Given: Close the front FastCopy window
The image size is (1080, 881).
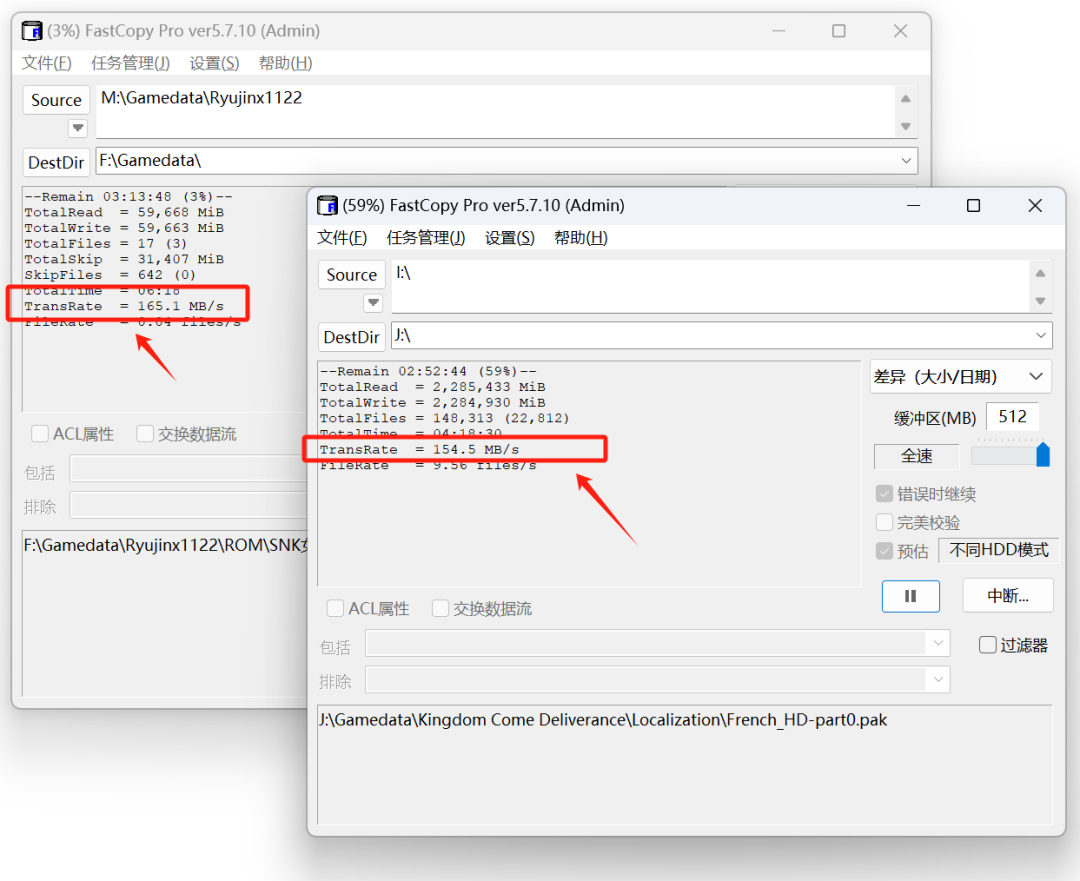Looking at the screenshot, I should click(x=1035, y=205).
